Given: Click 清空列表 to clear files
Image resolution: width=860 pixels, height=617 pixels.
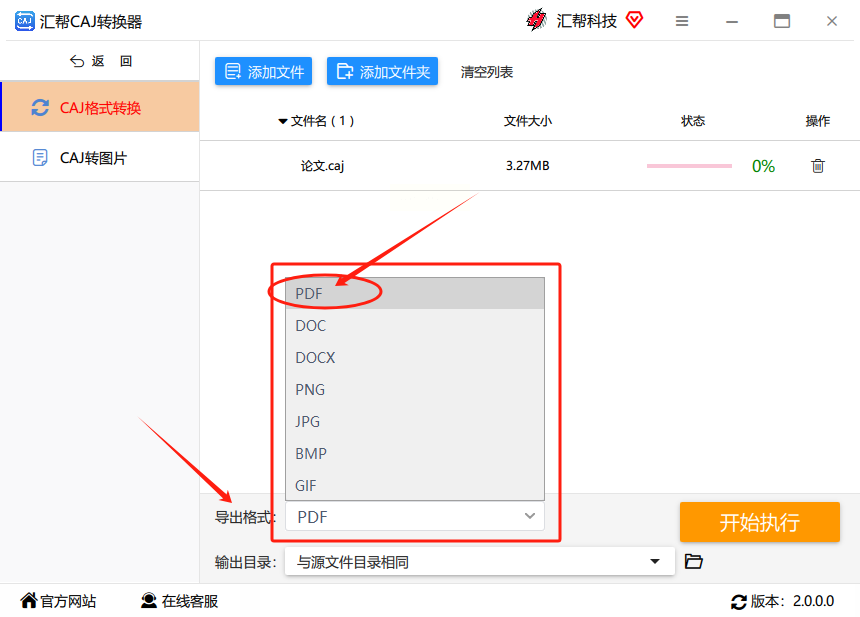Looking at the screenshot, I should [x=486, y=72].
